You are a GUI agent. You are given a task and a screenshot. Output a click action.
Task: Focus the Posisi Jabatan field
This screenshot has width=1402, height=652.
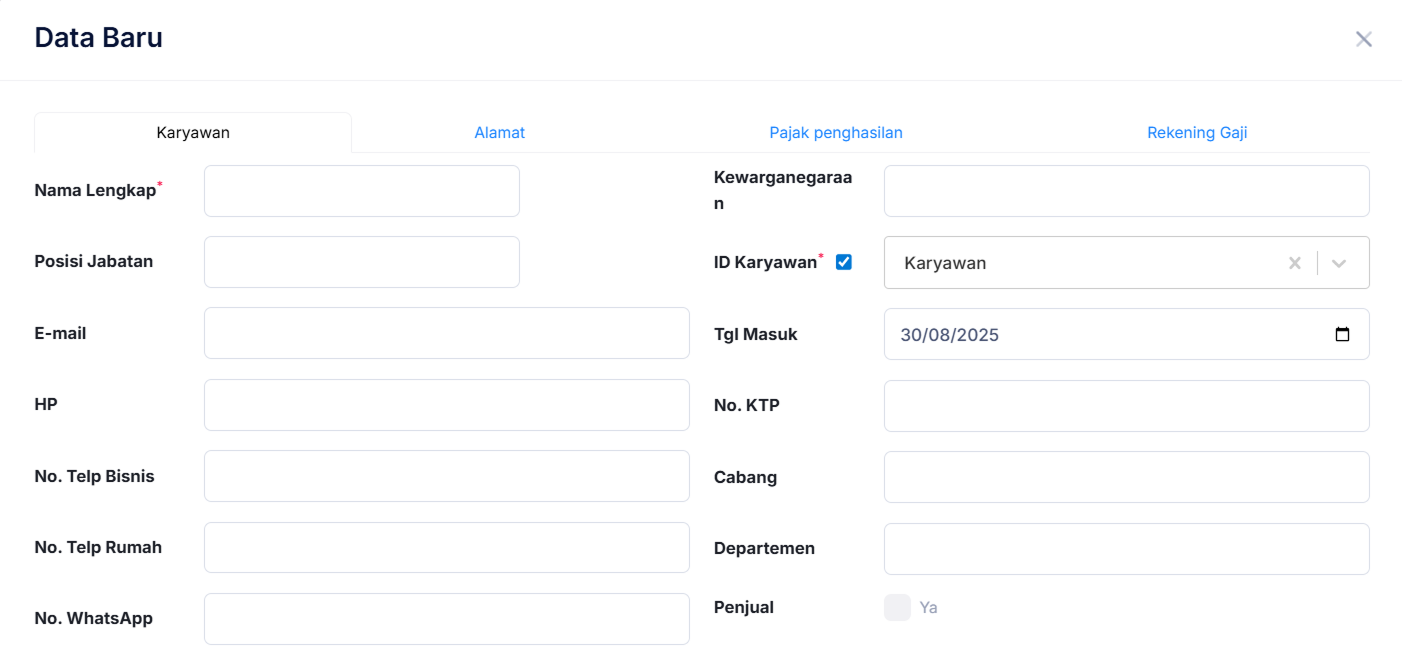pos(361,262)
